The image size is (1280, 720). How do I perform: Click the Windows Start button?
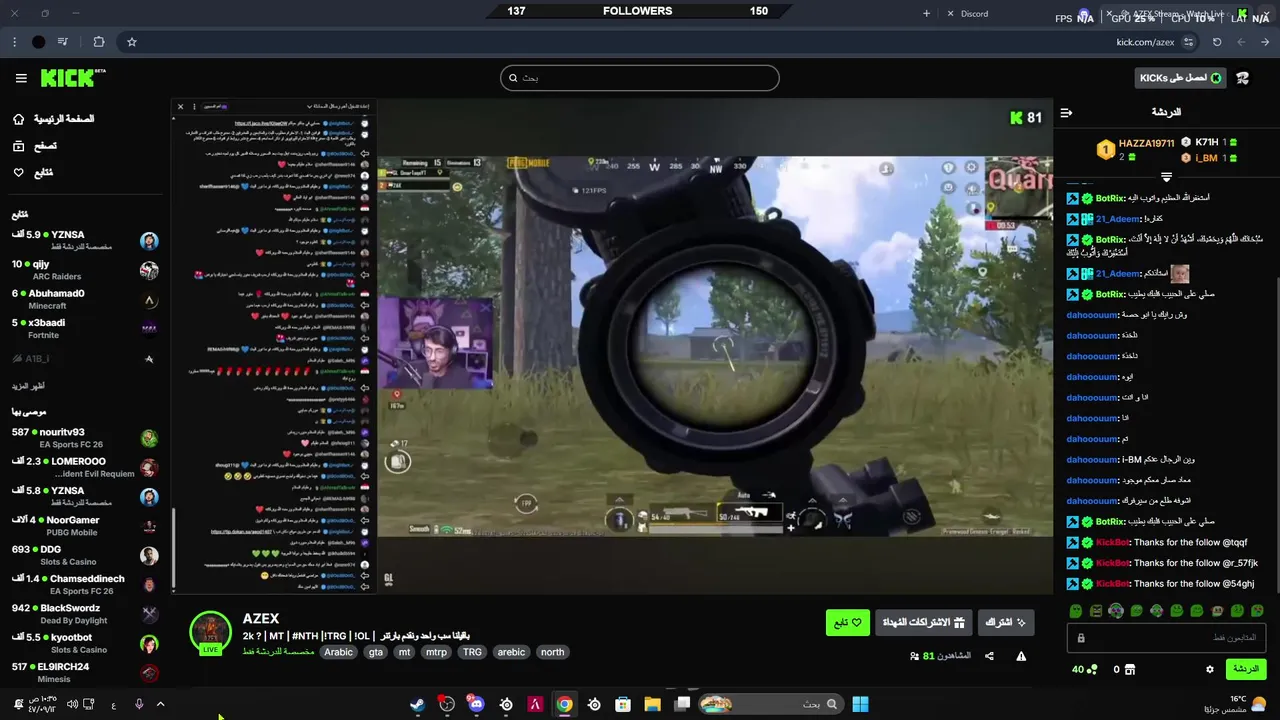pyautogui.click(x=860, y=704)
